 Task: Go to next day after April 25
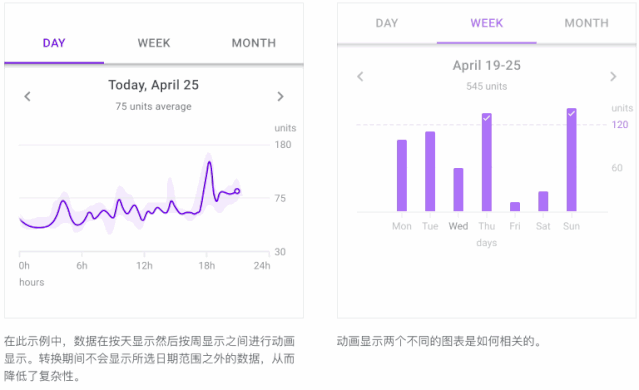click(x=280, y=97)
